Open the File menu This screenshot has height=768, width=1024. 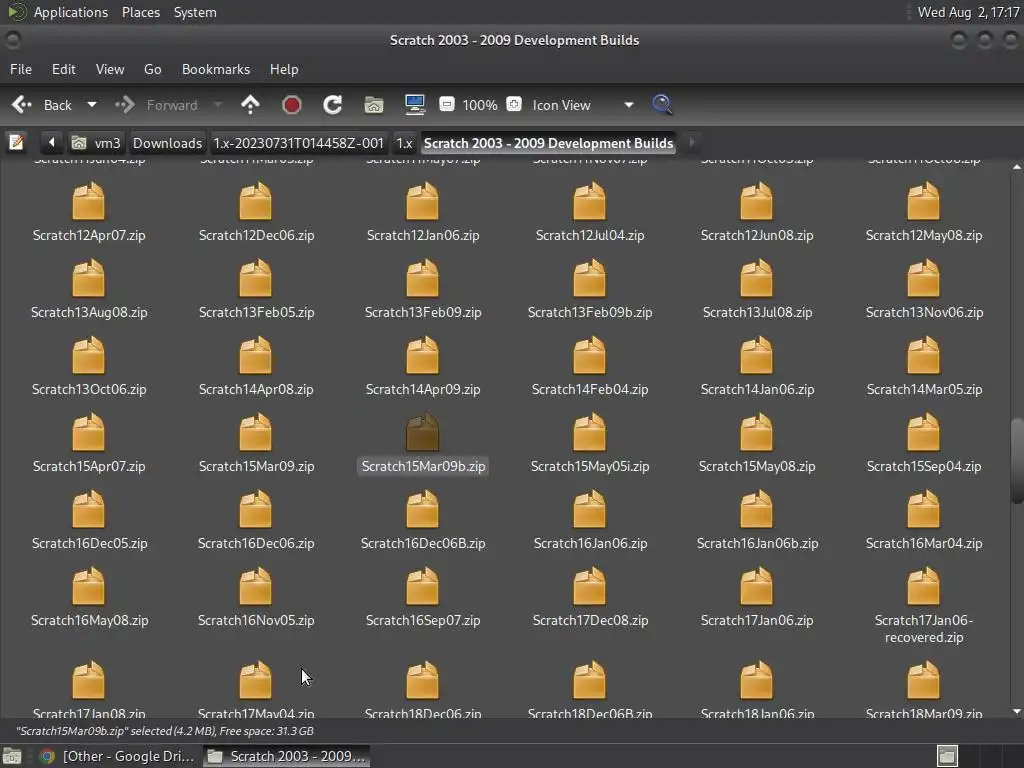(21, 69)
